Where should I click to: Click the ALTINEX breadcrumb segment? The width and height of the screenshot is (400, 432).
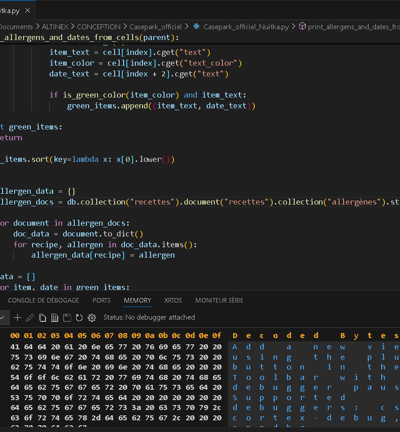point(55,27)
